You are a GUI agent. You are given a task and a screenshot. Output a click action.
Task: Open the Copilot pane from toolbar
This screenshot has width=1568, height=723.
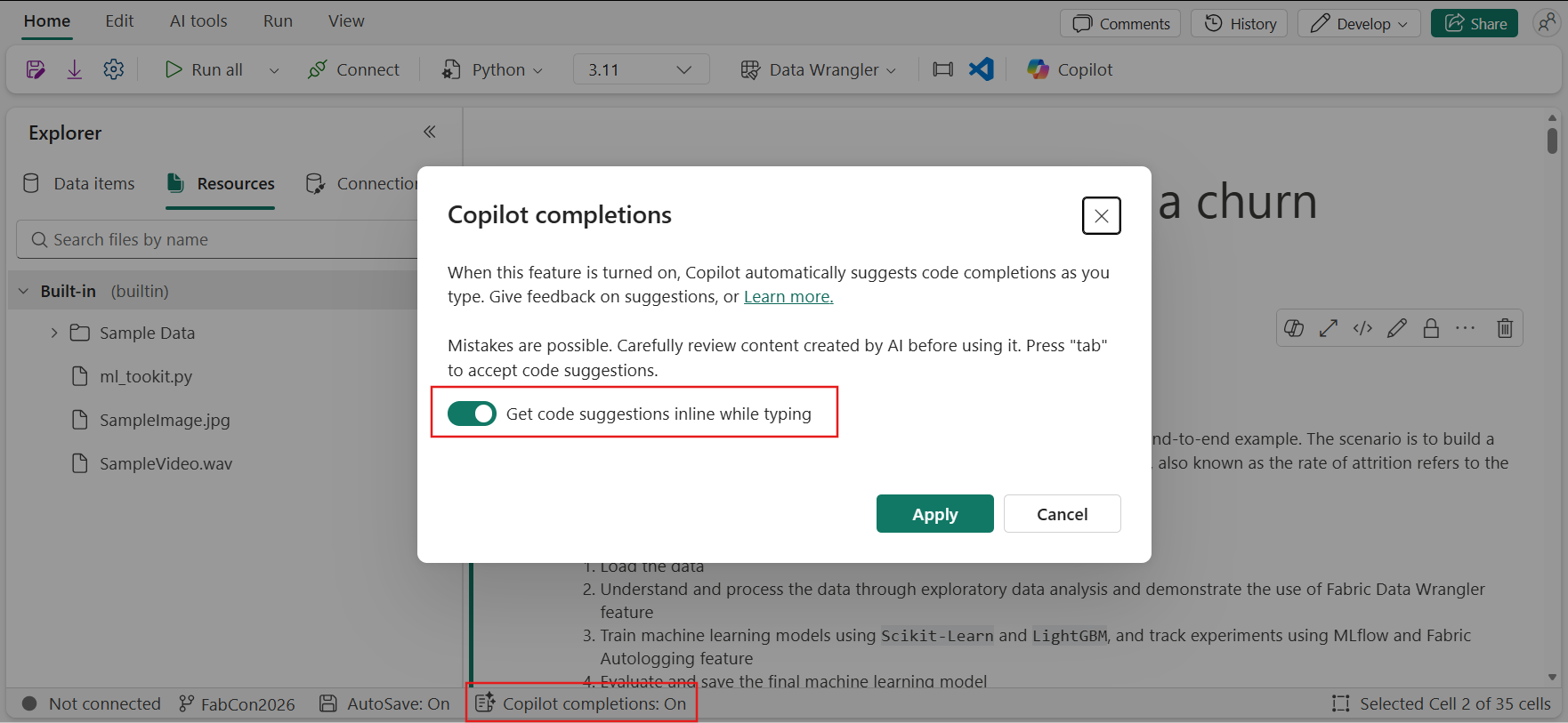pyautogui.click(x=1070, y=69)
